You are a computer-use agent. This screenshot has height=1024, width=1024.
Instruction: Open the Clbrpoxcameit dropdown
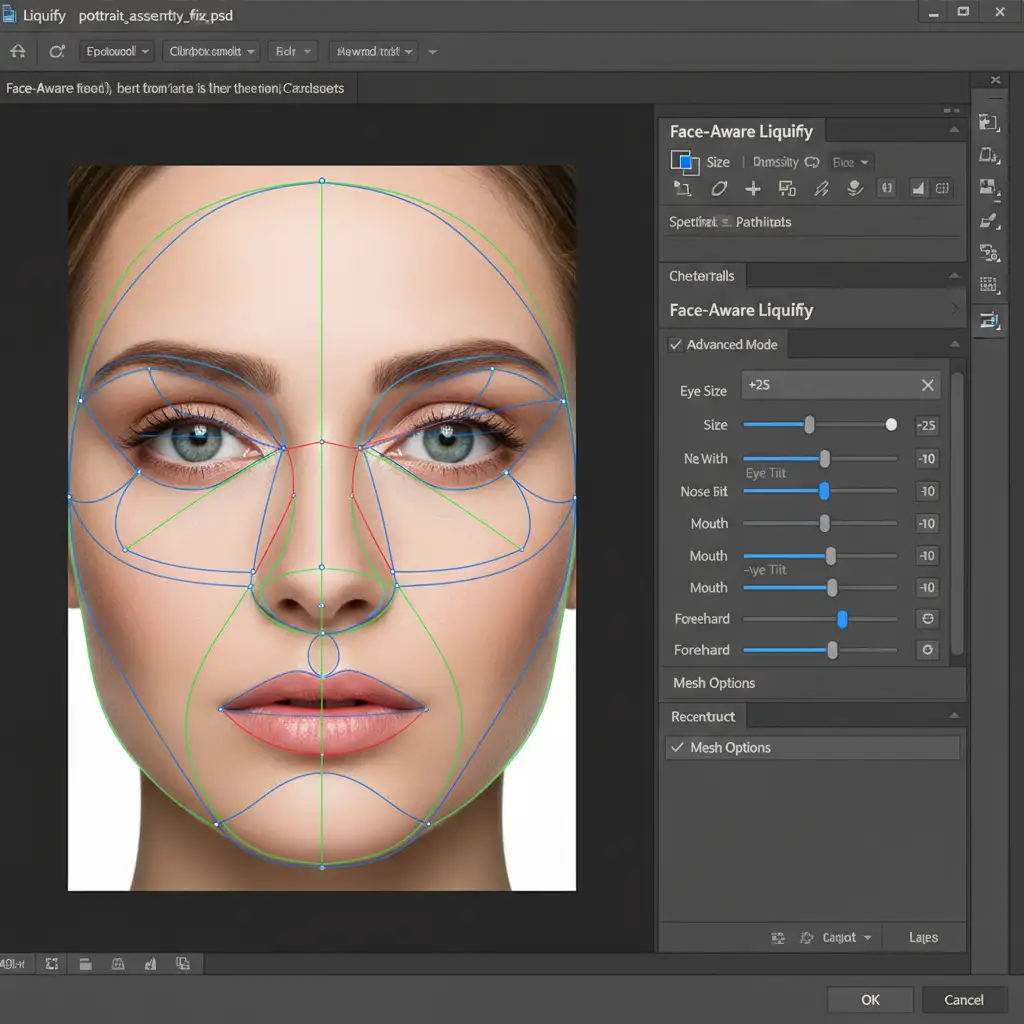pyautogui.click(x=212, y=51)
